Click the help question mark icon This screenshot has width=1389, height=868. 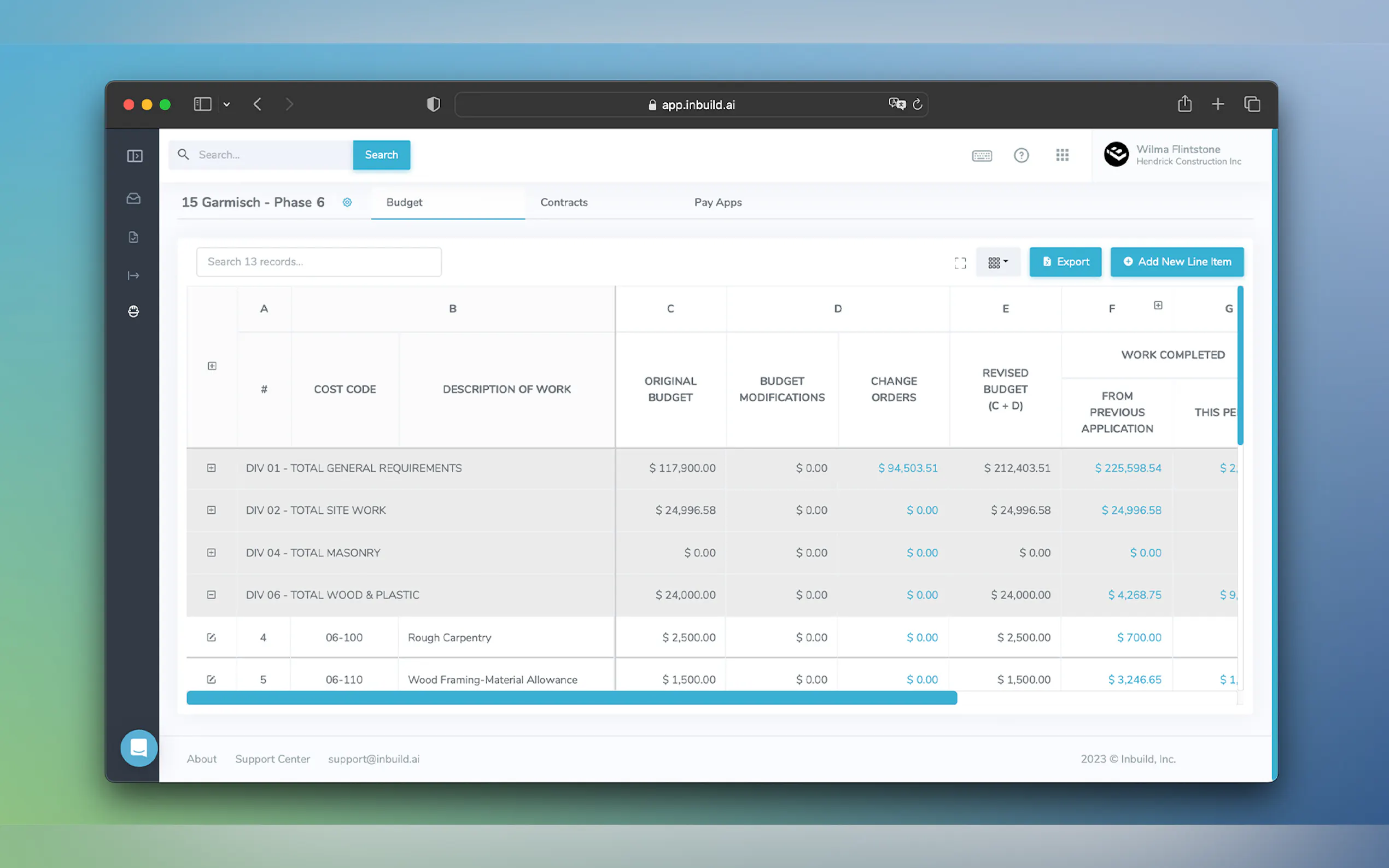tap(1021, 156)
